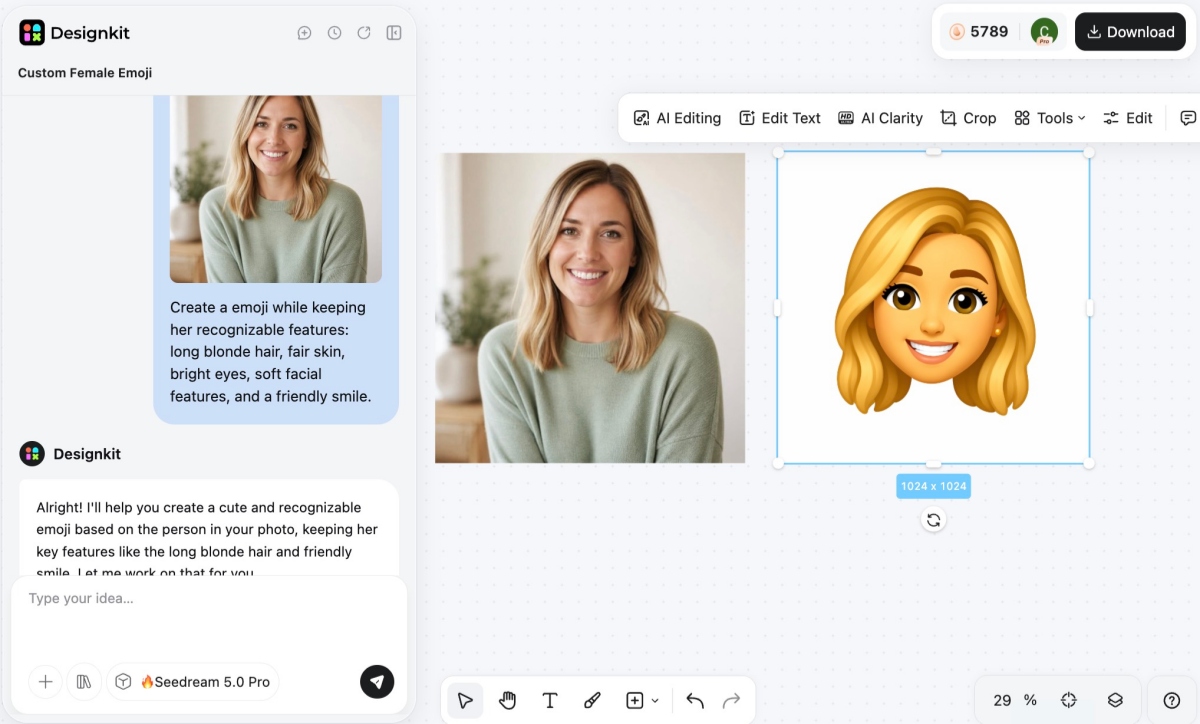Click the 29 % zoom level

[x=1015, y=700]
